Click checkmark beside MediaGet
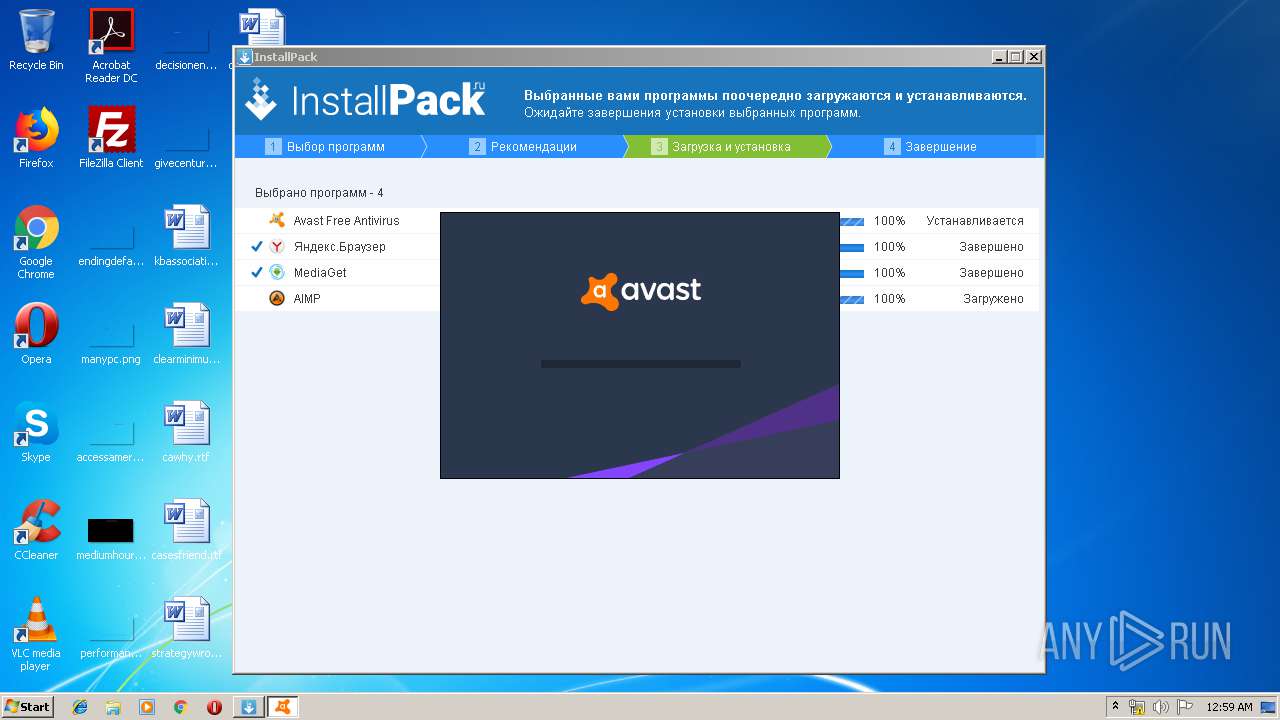 click(257, 272)
